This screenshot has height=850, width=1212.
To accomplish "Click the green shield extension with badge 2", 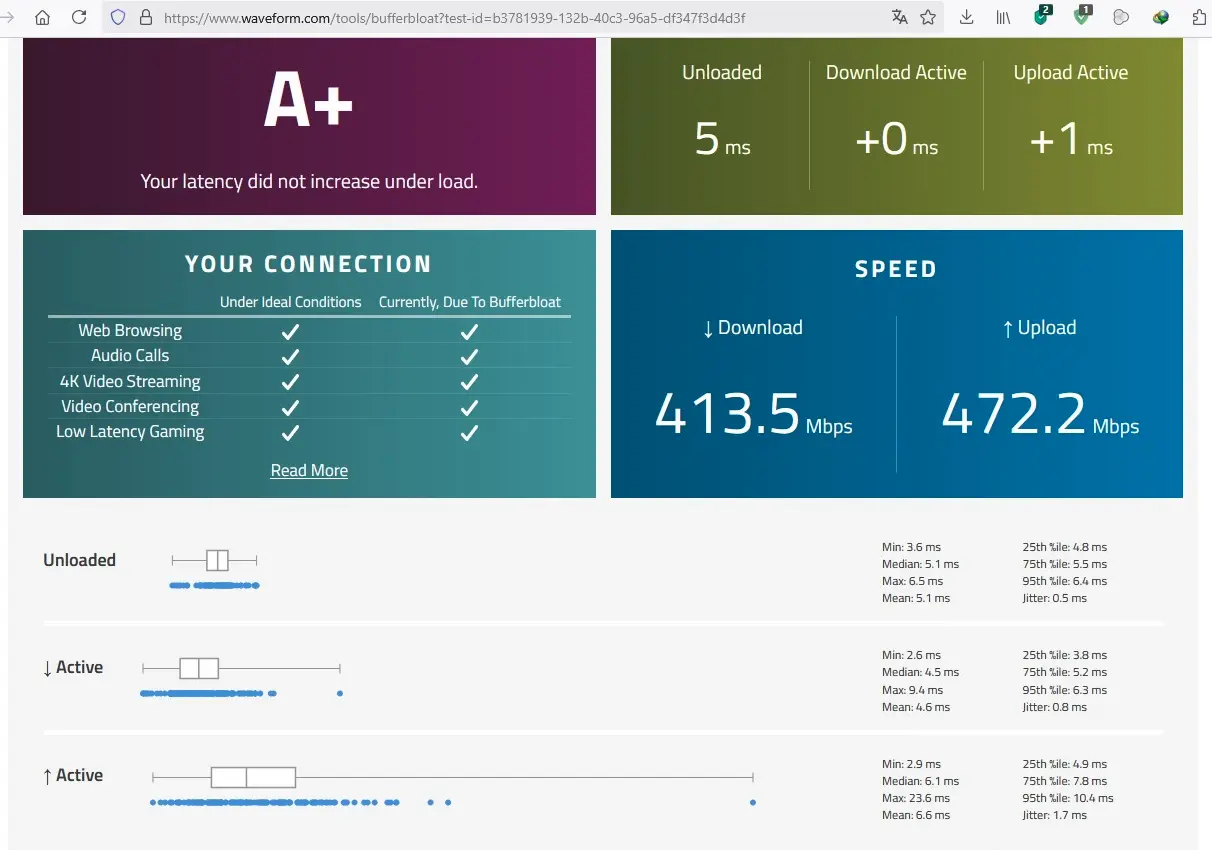I will pos(1042,16).
